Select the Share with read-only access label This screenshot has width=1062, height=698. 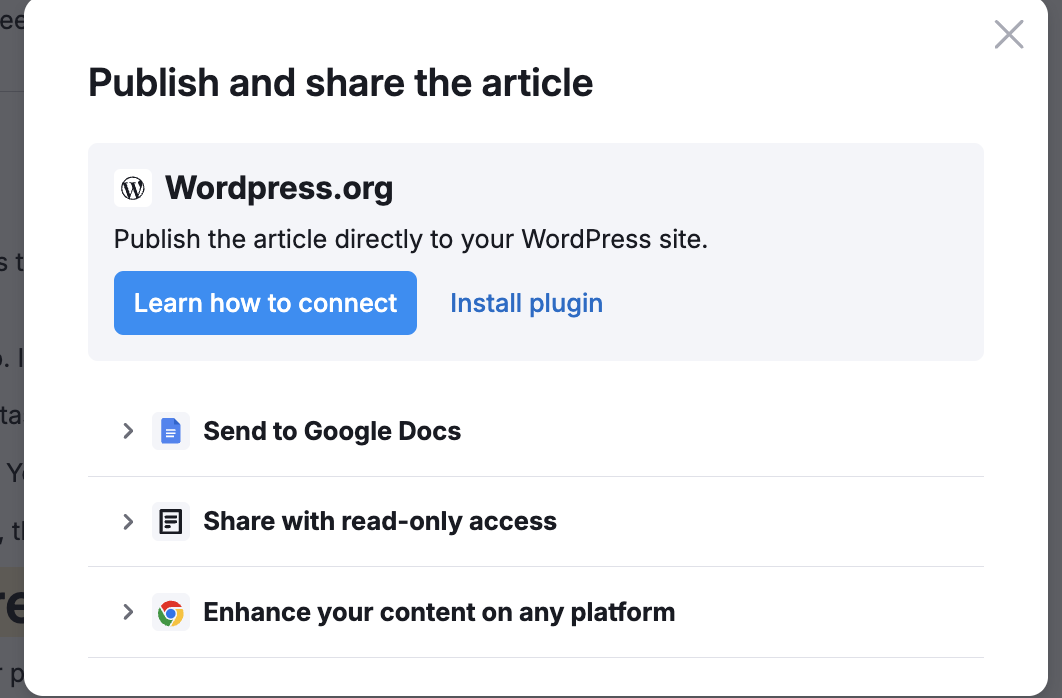tap(380, 521)
